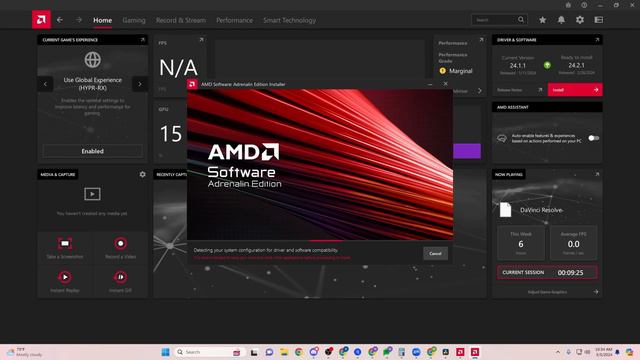Click the DaVinci Resolve title text
Screen dimensions: 640x360
(x=542, y=210)
